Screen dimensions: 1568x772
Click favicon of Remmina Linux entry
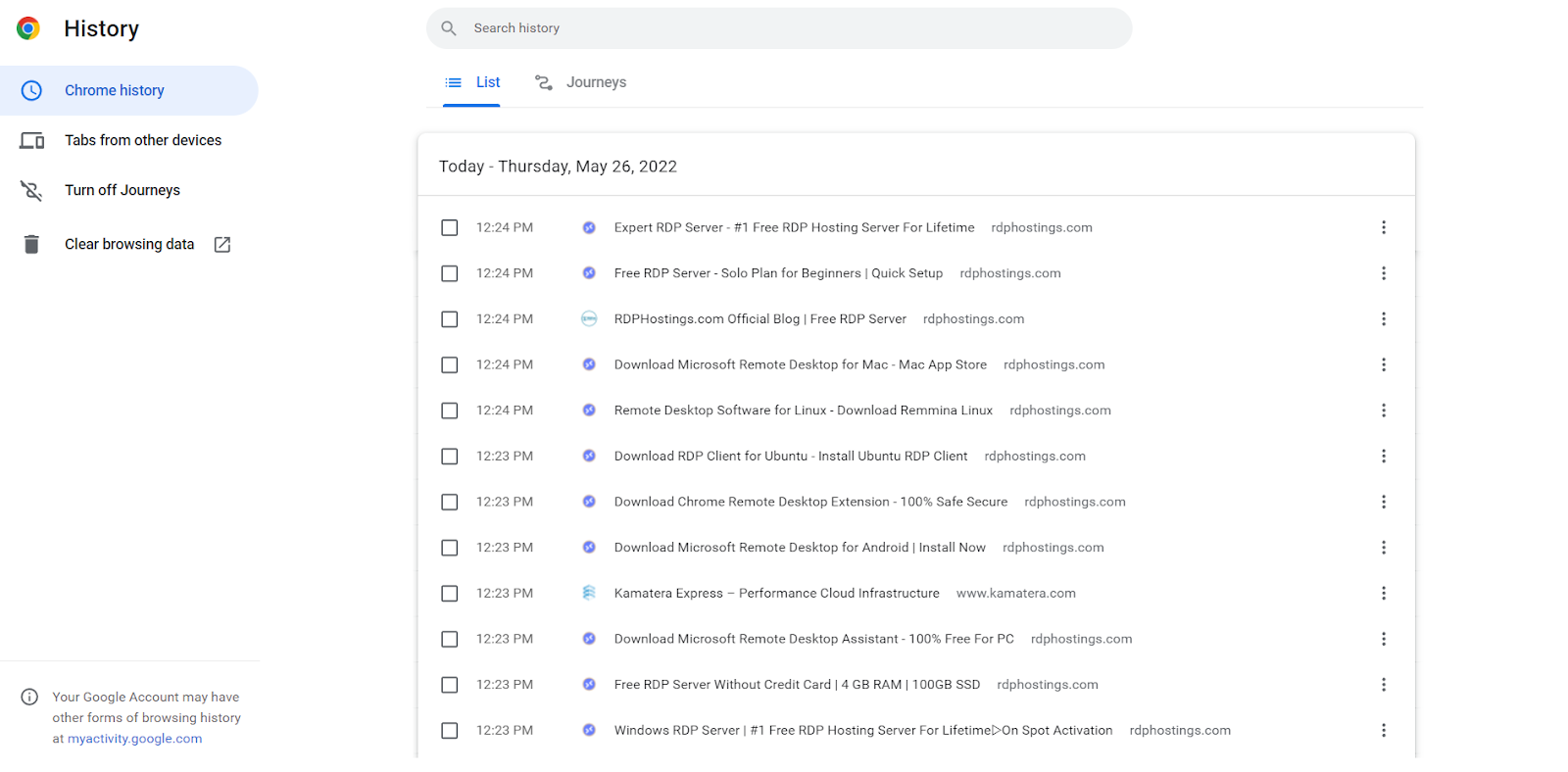(x=589, y=410)
